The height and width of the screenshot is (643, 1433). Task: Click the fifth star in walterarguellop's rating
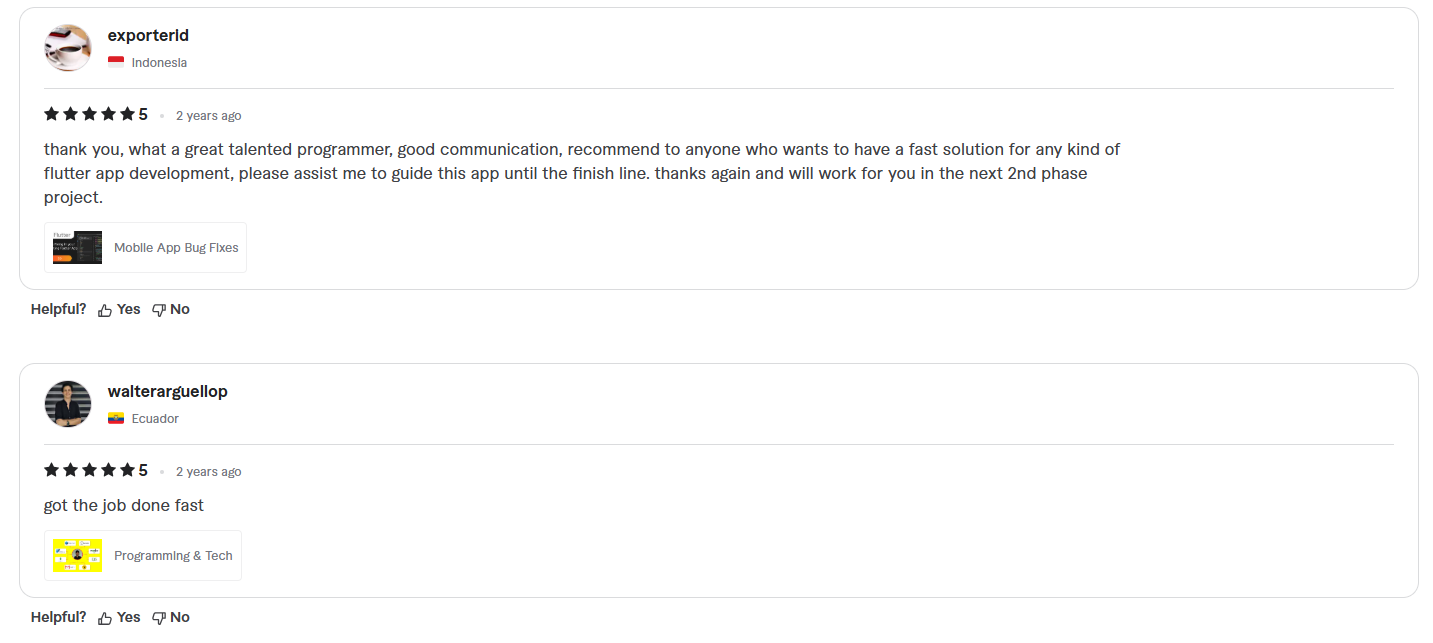(x=128, y=469)
